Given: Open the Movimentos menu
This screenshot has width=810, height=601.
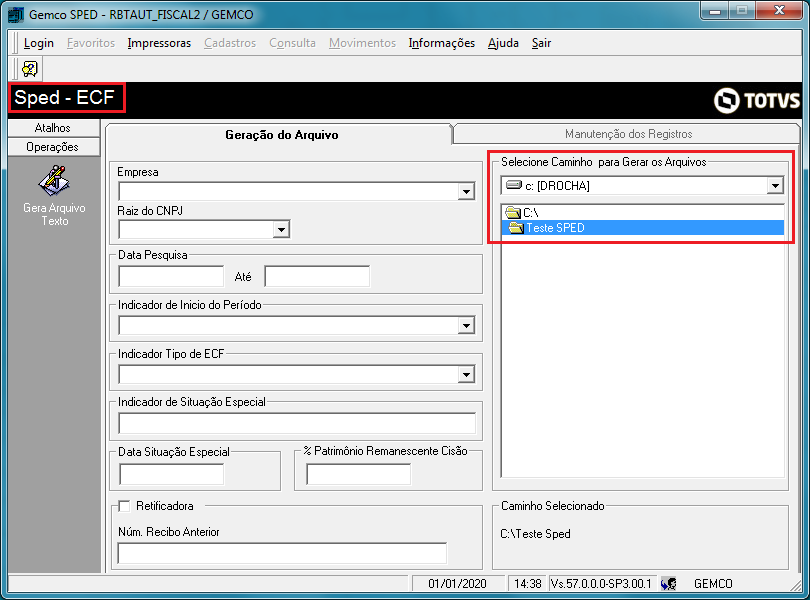Looking at the screenshot, I should tap(363, 43).
